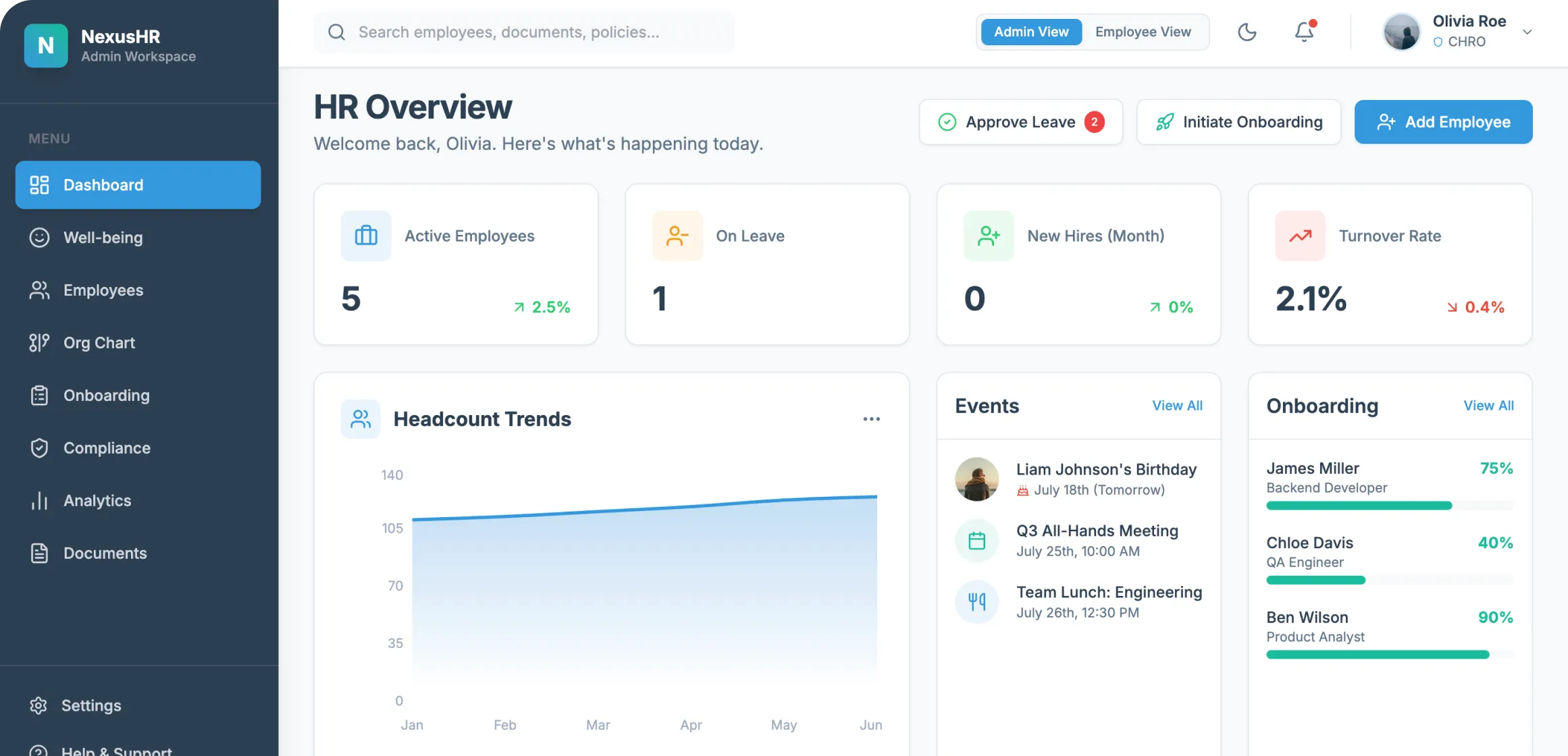The image size is (1568, 756).
Task: Switch to Employee View
Action: pyautogui.click(x=1143, y=31)
